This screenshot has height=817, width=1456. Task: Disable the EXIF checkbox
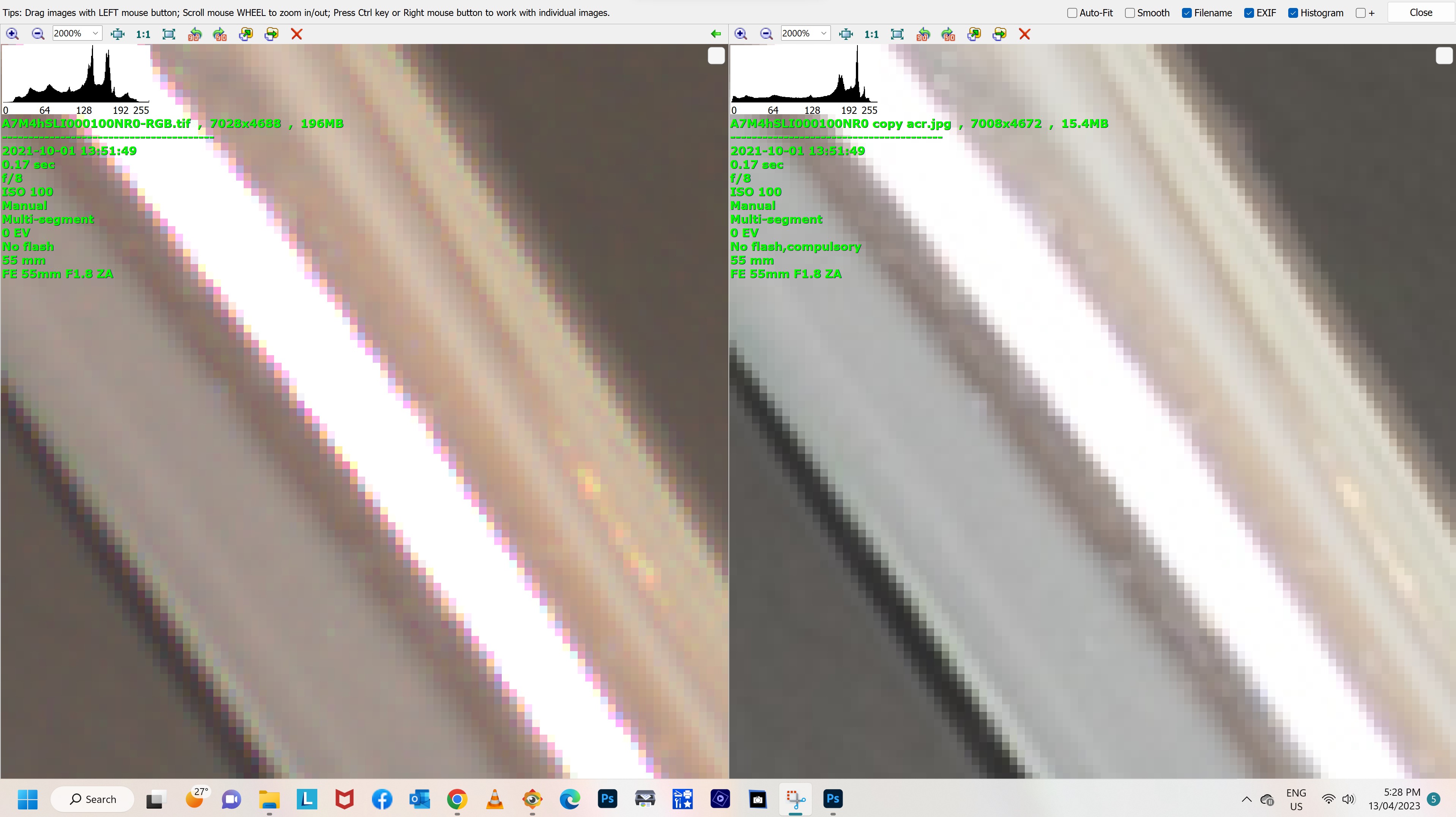click(1248, 13)
